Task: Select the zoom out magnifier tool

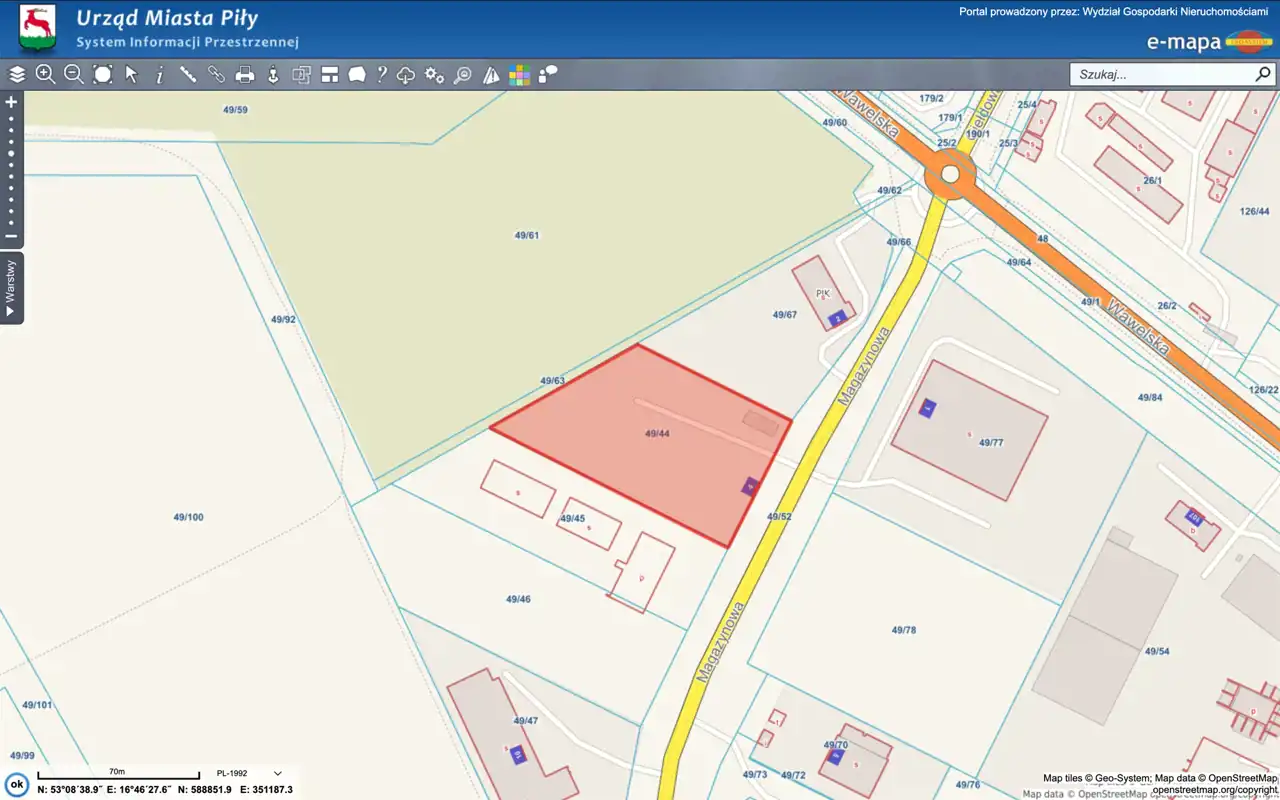Action: coord(74,74)
